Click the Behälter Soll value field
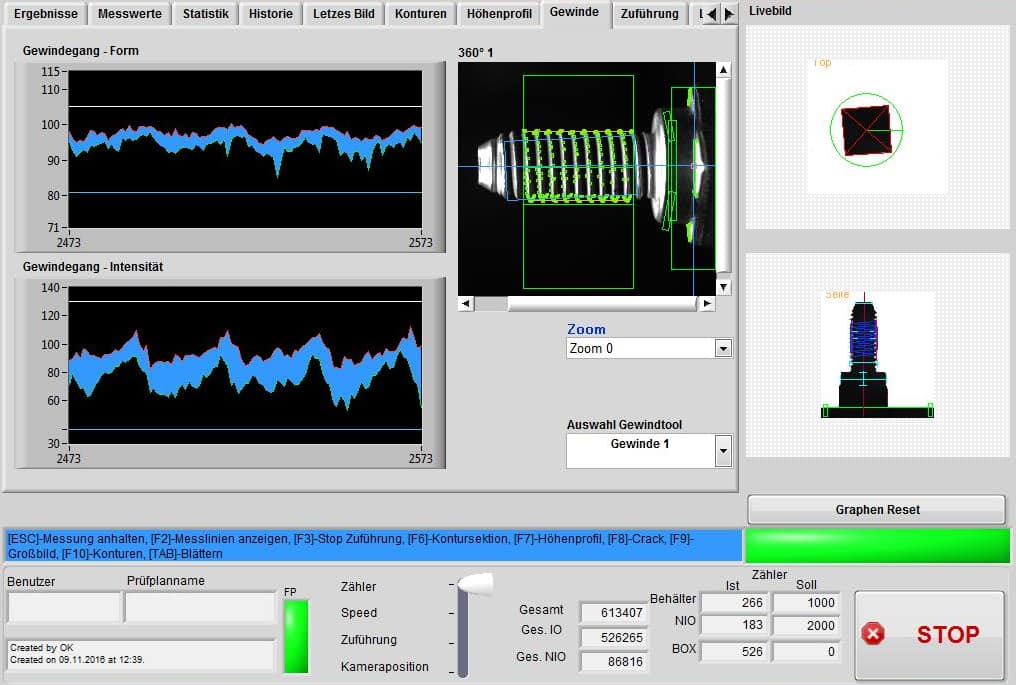The width and height of the screenshot is (1016, 685). [805, 603]
